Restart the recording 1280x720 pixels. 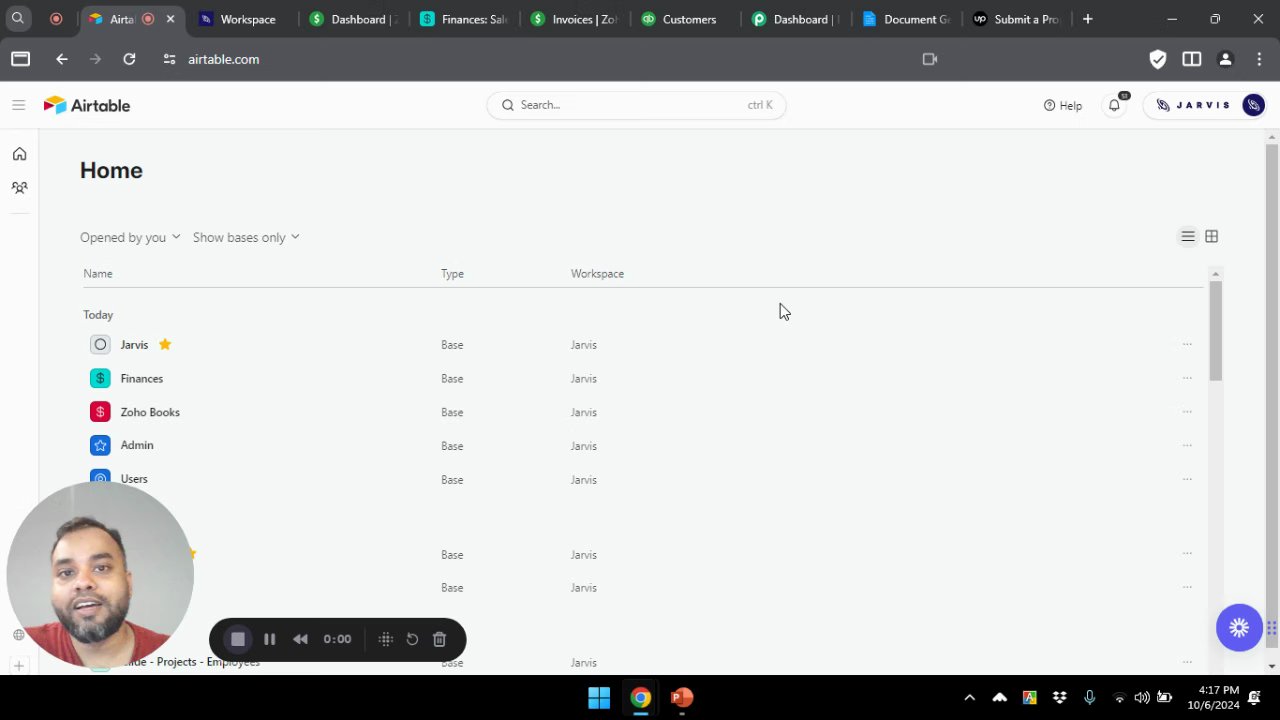[412, 639]
